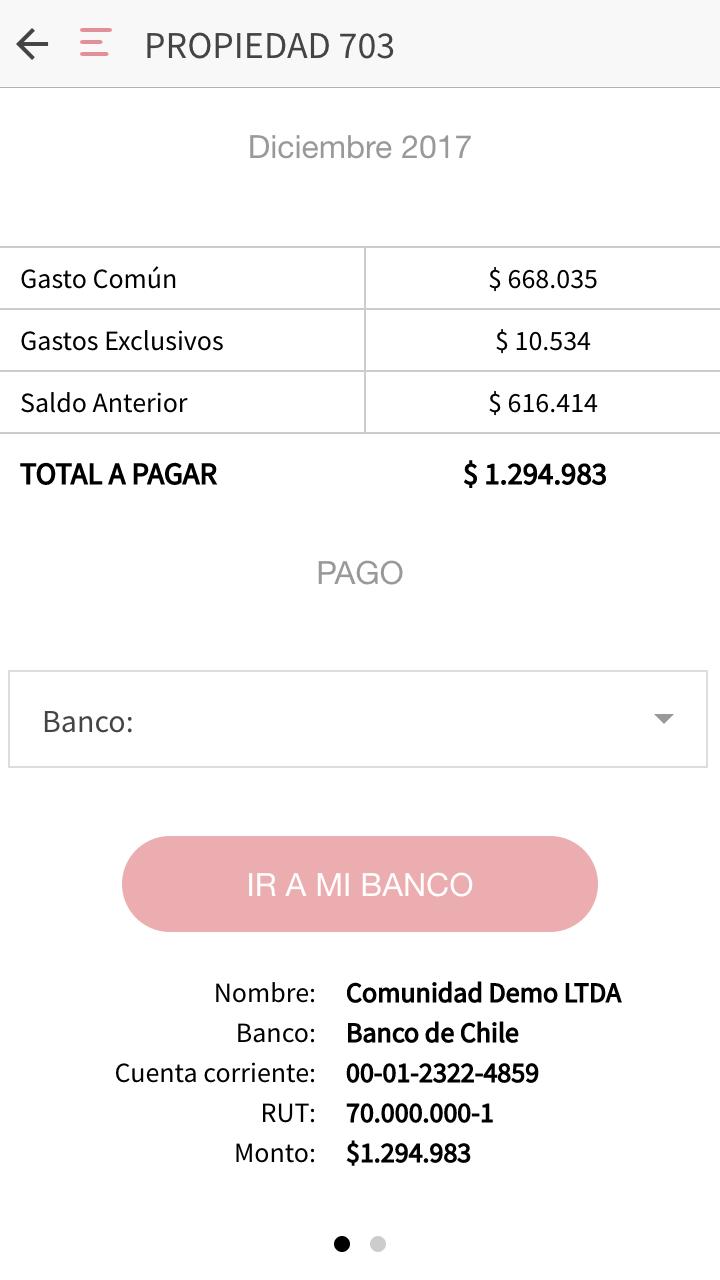The width and height of the screenshot is (720, 1280).
Task: Tap the RUT value 70.000.000-1
Action: 419,1113
